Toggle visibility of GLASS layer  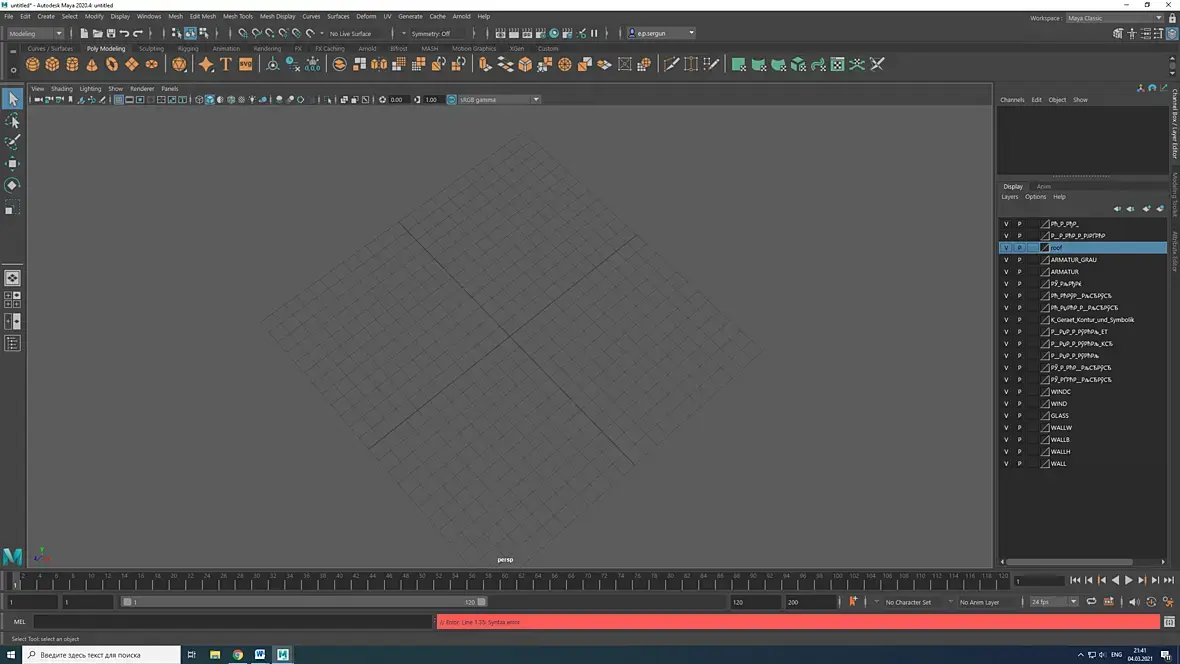pos(1006,416)
